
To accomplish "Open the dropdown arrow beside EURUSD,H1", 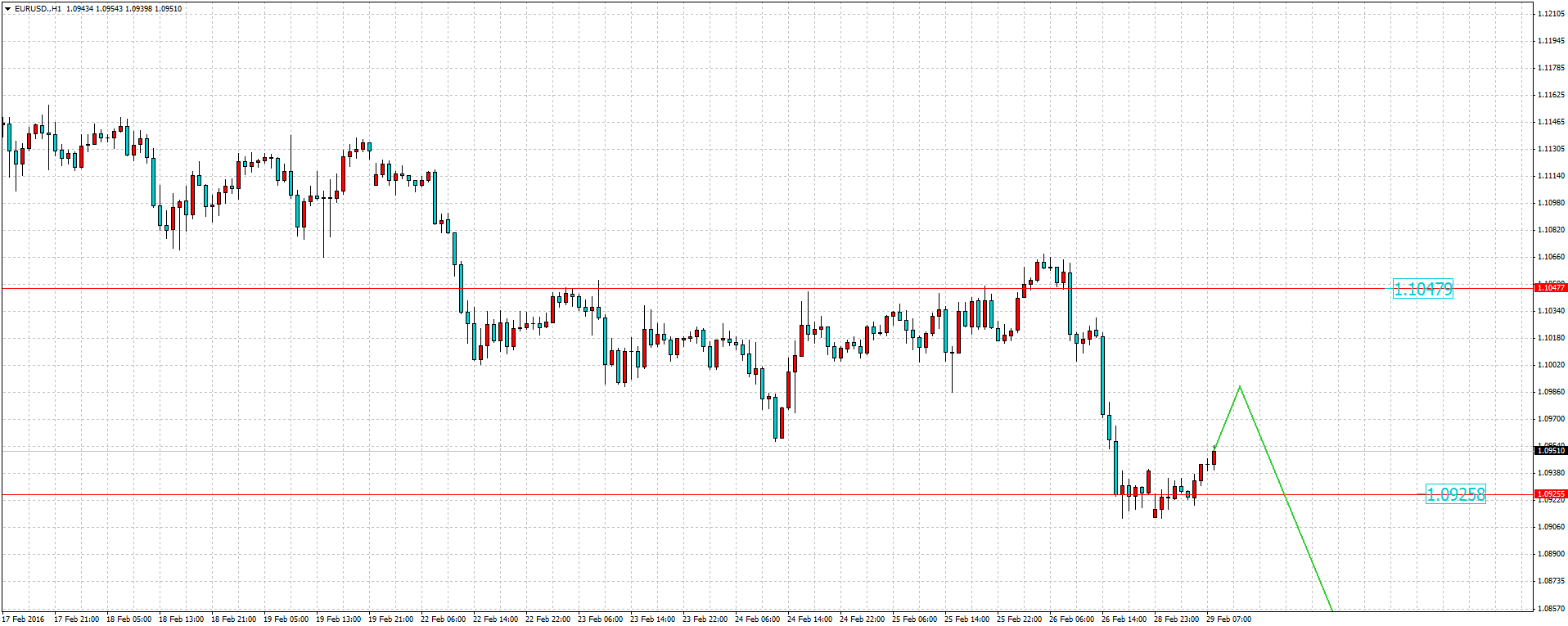I will tap(7, 9).
